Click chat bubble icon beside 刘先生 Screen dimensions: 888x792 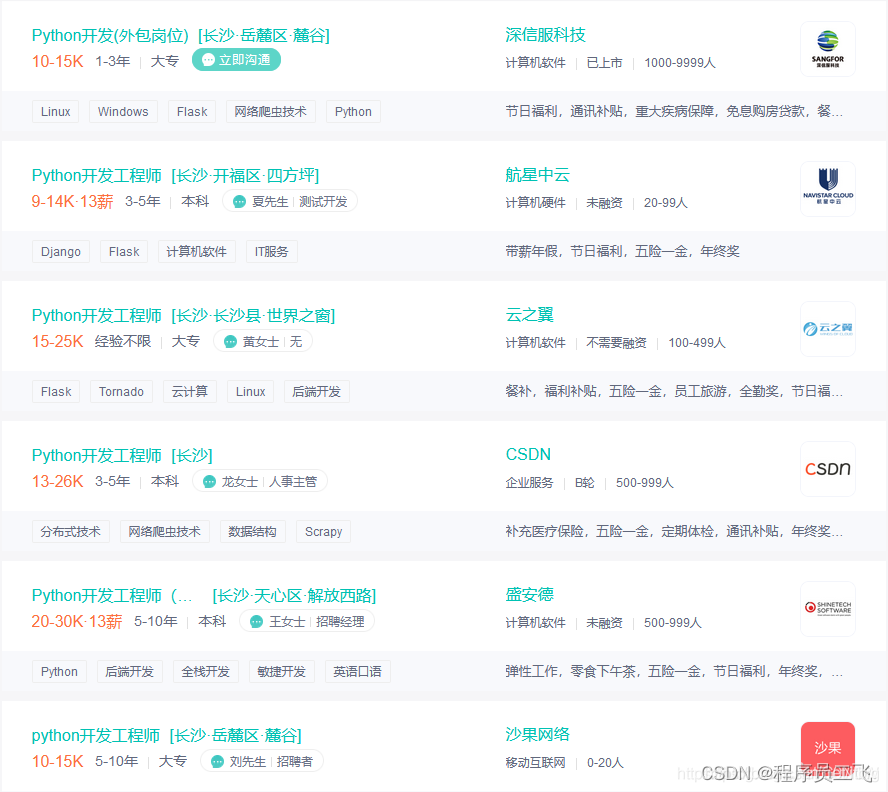217,761
